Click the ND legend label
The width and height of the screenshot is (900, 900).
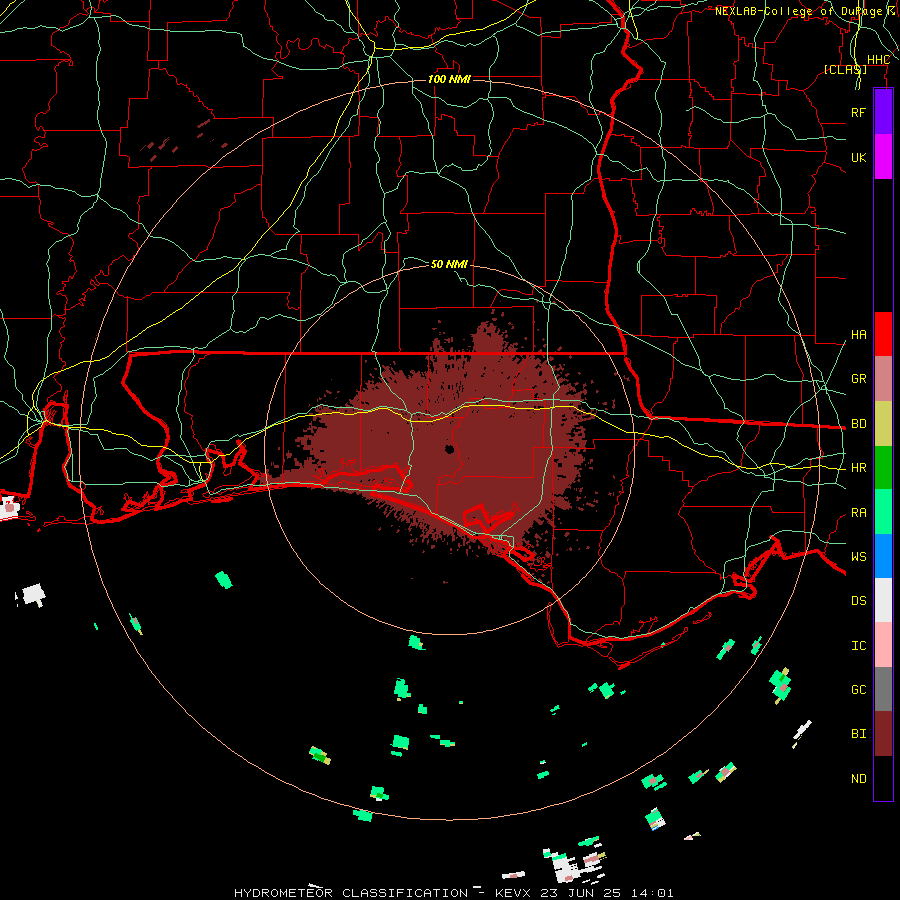point(858,779)
